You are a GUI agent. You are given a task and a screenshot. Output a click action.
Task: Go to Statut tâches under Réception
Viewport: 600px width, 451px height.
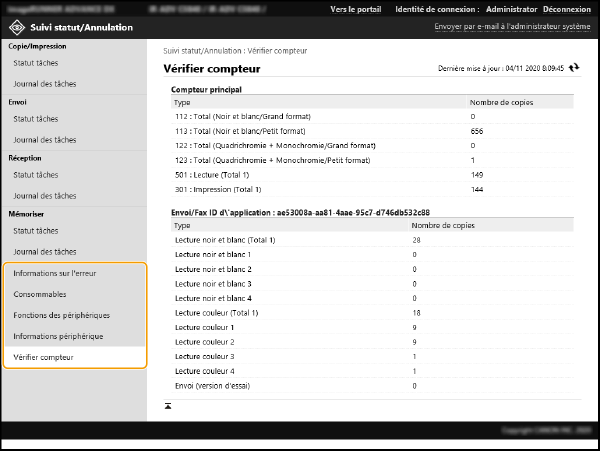[x=35, y=175]
